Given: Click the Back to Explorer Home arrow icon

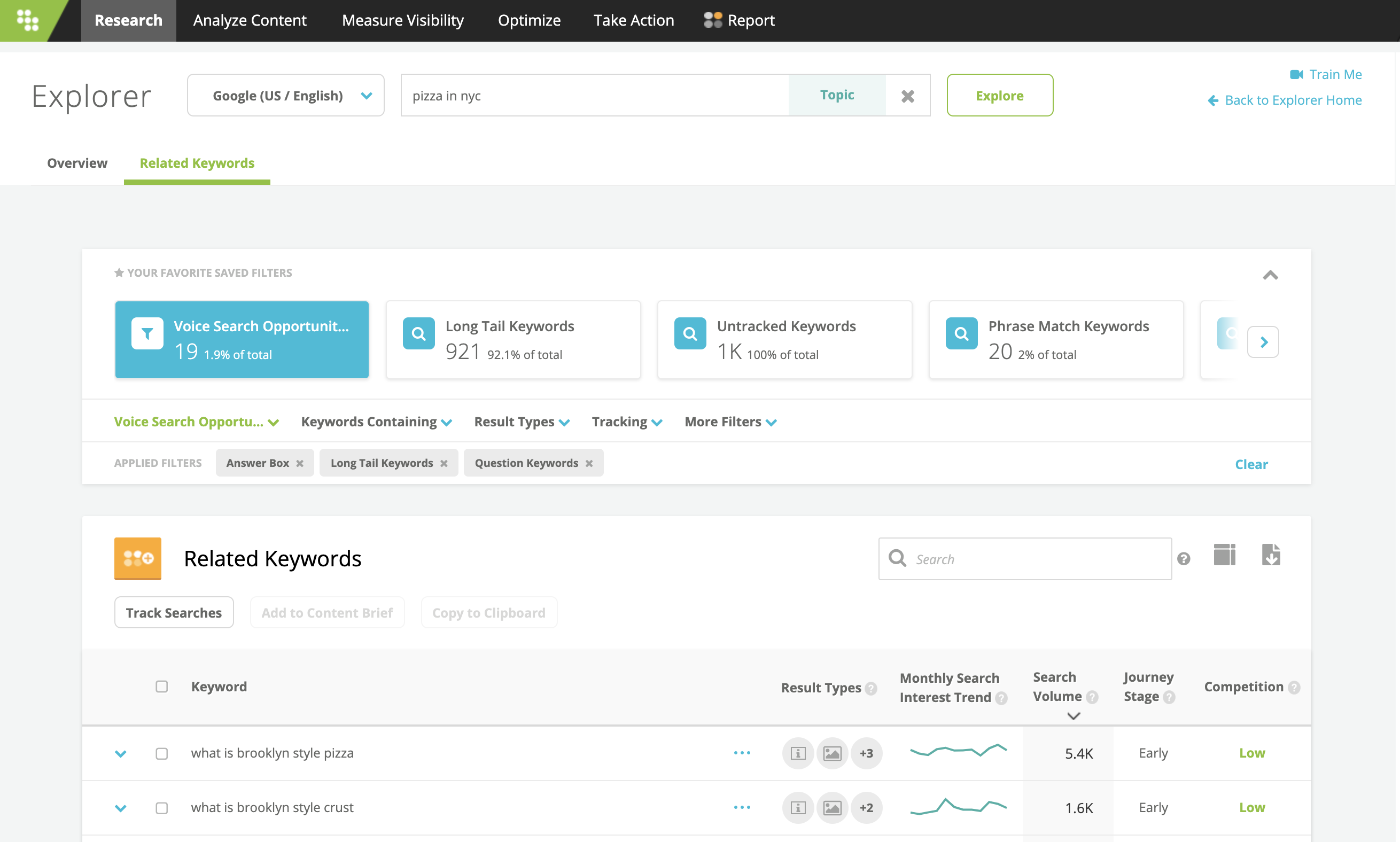Looking at the screenshot, I should pyautogui.click(x=1213, y=100).
